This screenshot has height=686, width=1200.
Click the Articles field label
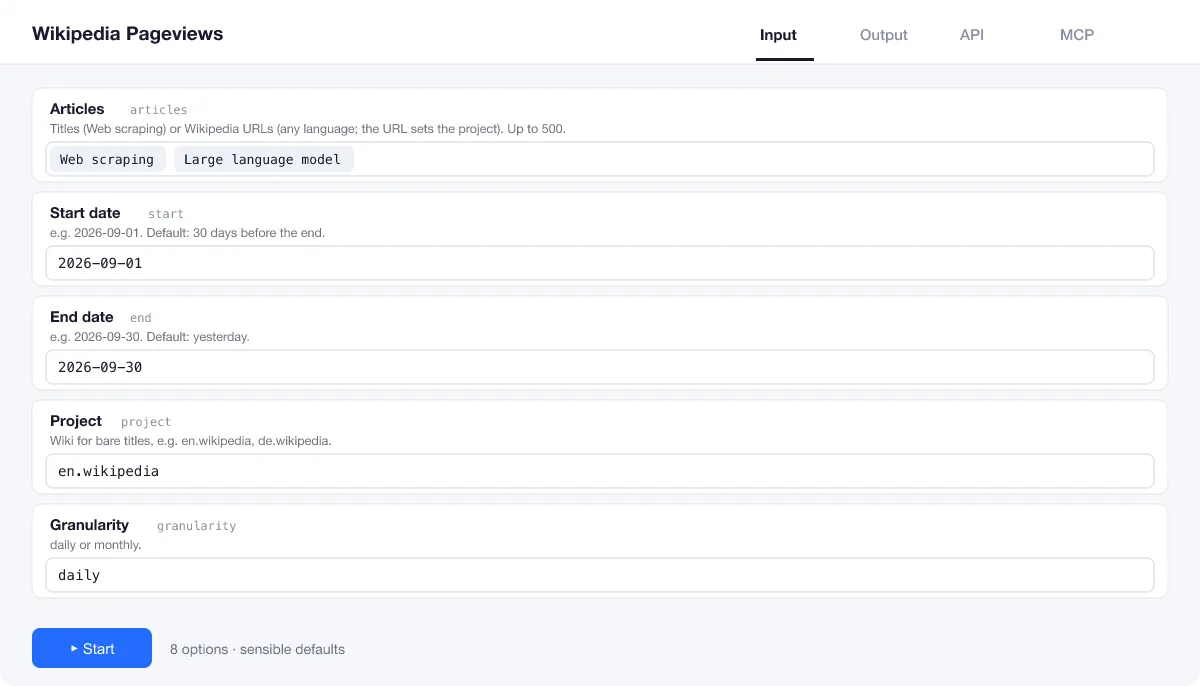(77, 109)
